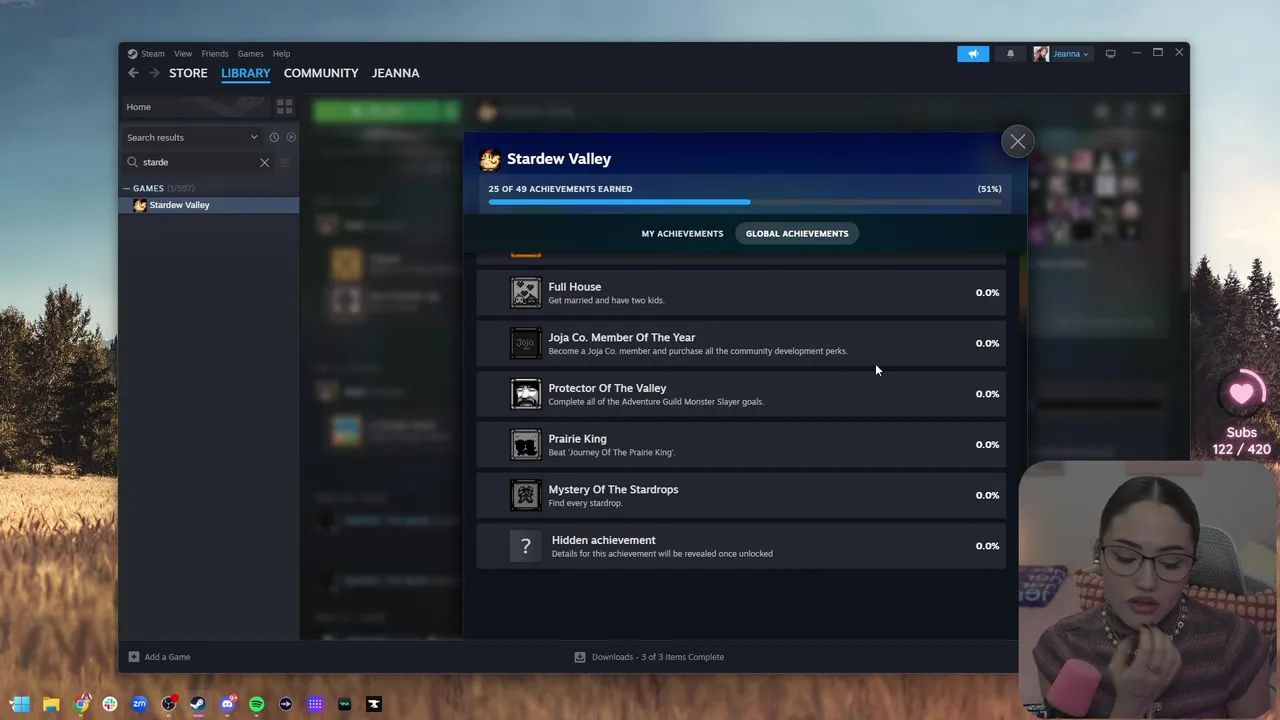Click the Hidden achievement question mark icon
Viewport: 1280px width, 720px height.
526,546
